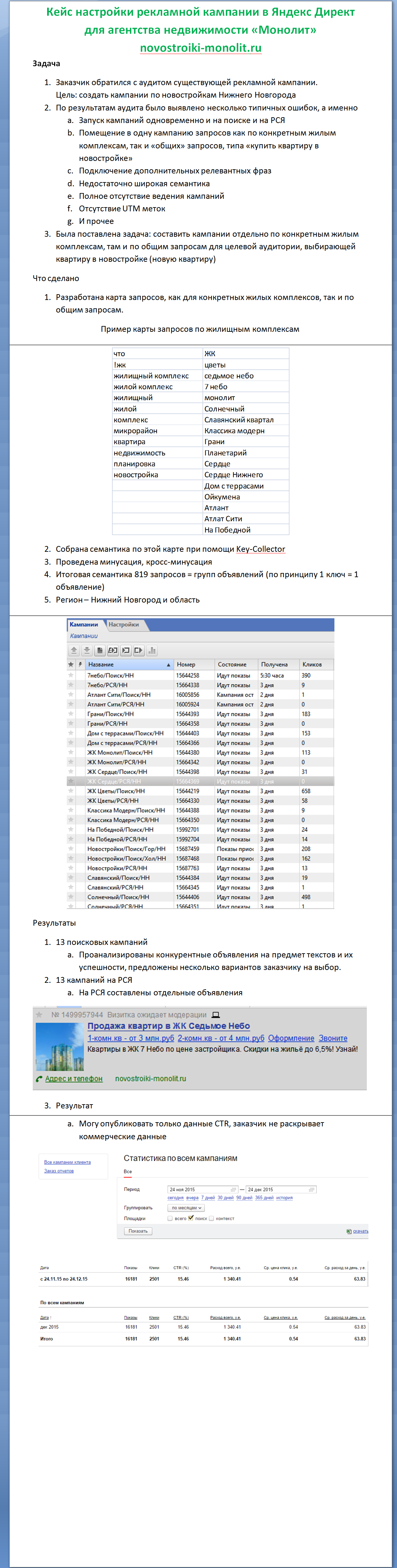Open the 'по месяцам' grouping dropdown
The height and width of the screenshot is (1568, 397).
[186, 1208]
